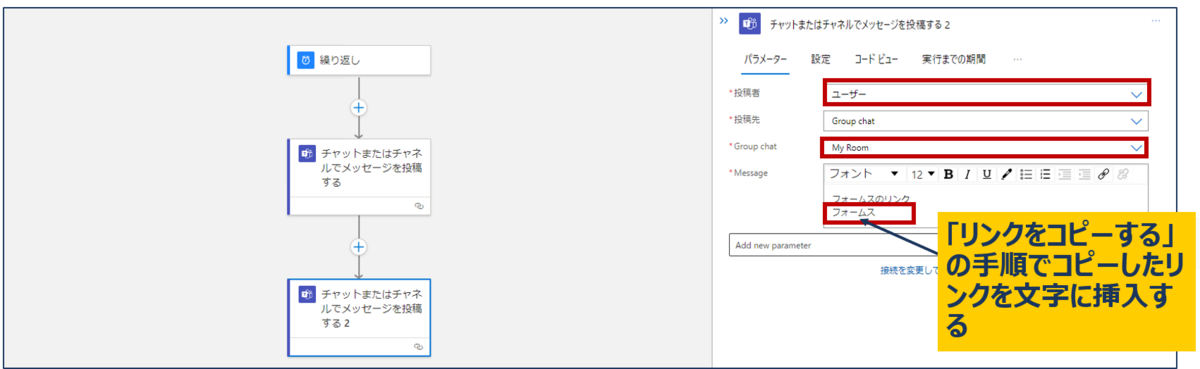
Task: Click the Add new parameter field
Action: tap(833, 245)
